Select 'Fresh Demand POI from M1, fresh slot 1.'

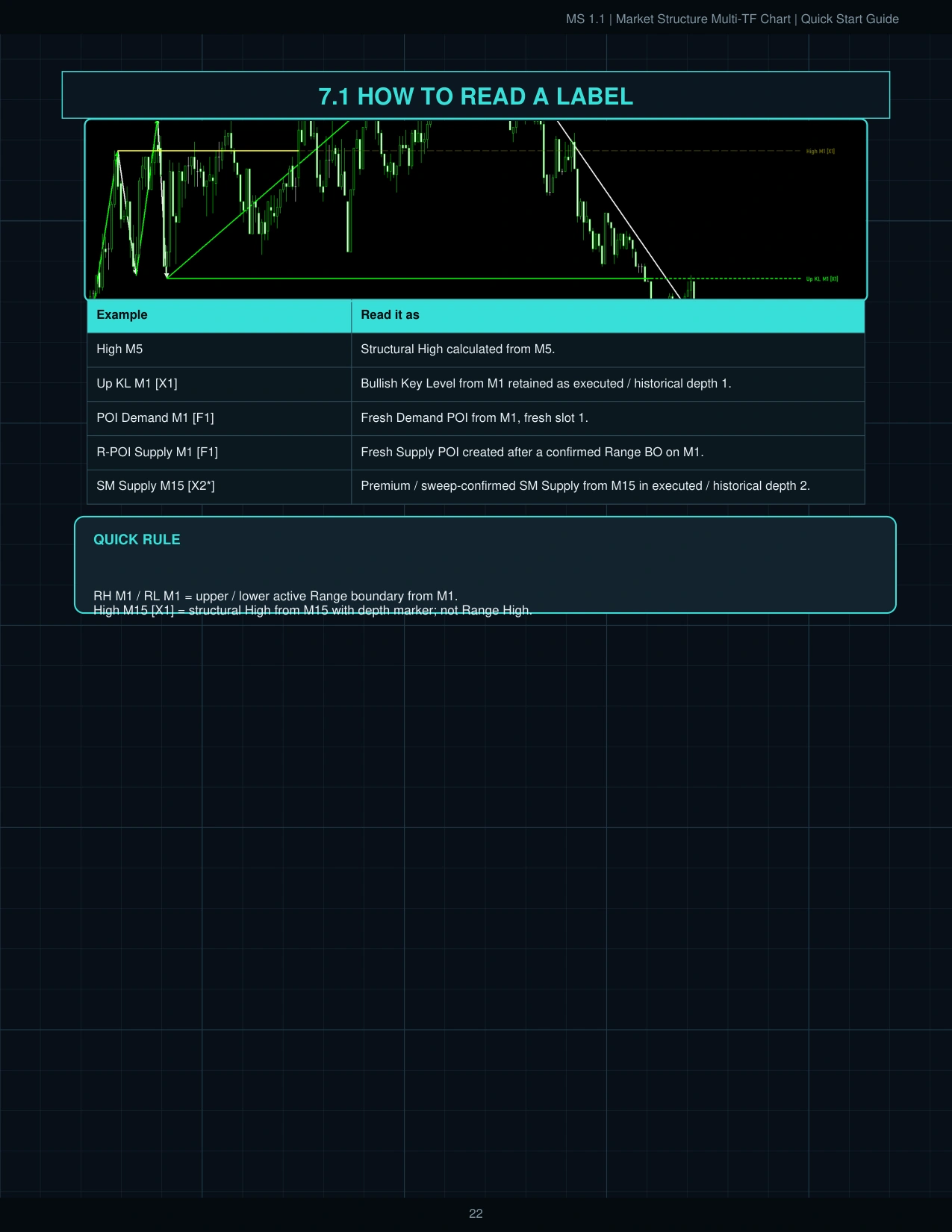click(608, 418)
